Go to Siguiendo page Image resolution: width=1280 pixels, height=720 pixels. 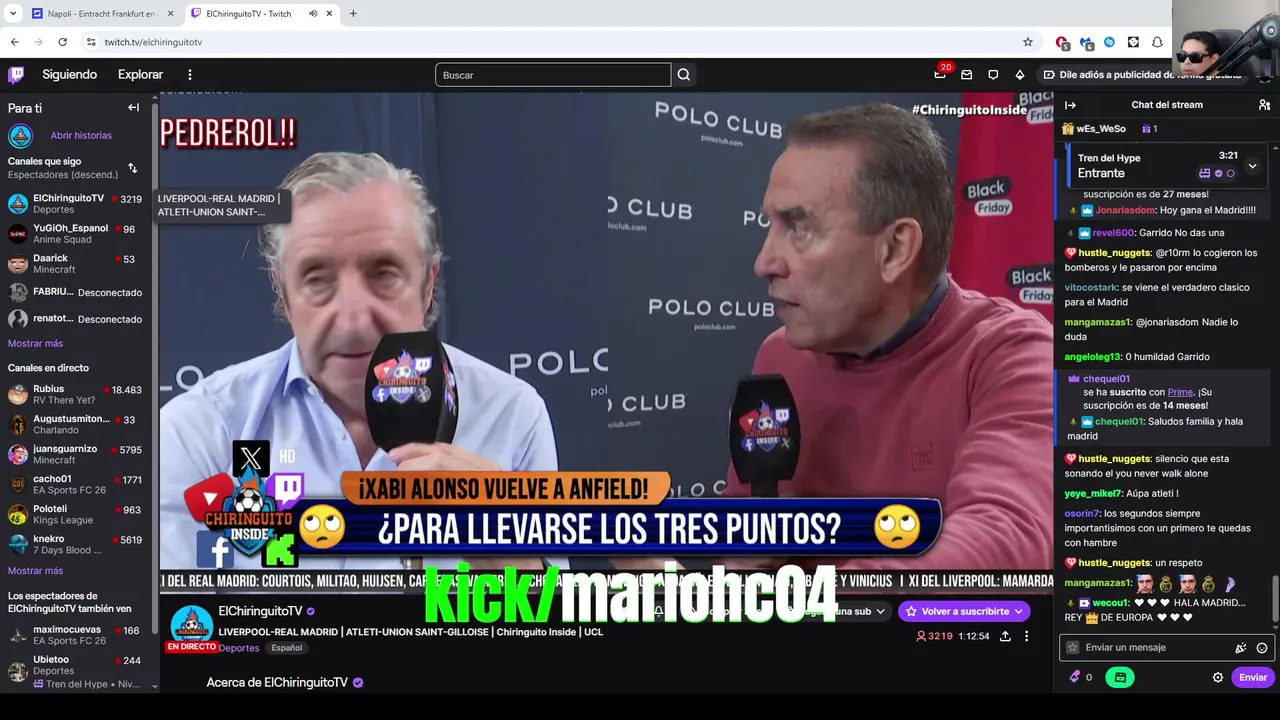point(69,75)
